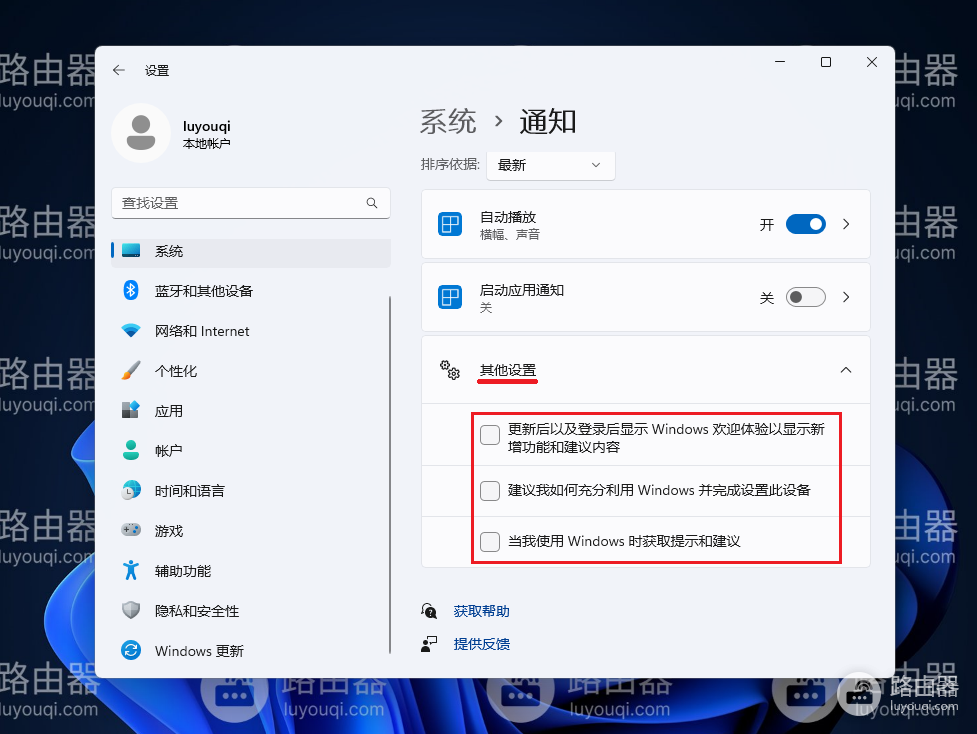Open 游戏 settings page

tap(251, 530)
